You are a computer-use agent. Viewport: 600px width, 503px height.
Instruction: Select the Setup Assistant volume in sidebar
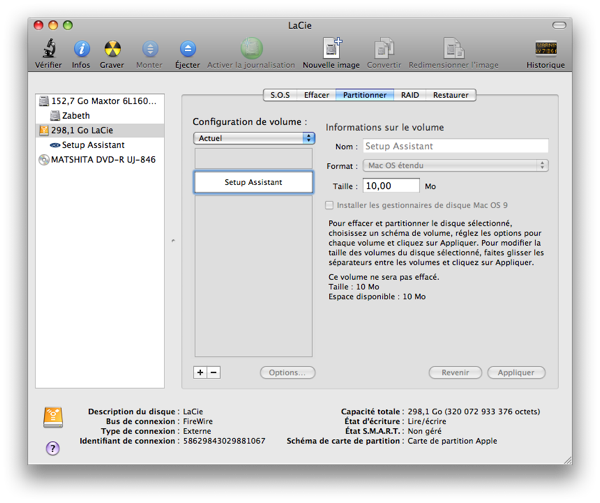(x=100, y=145)
